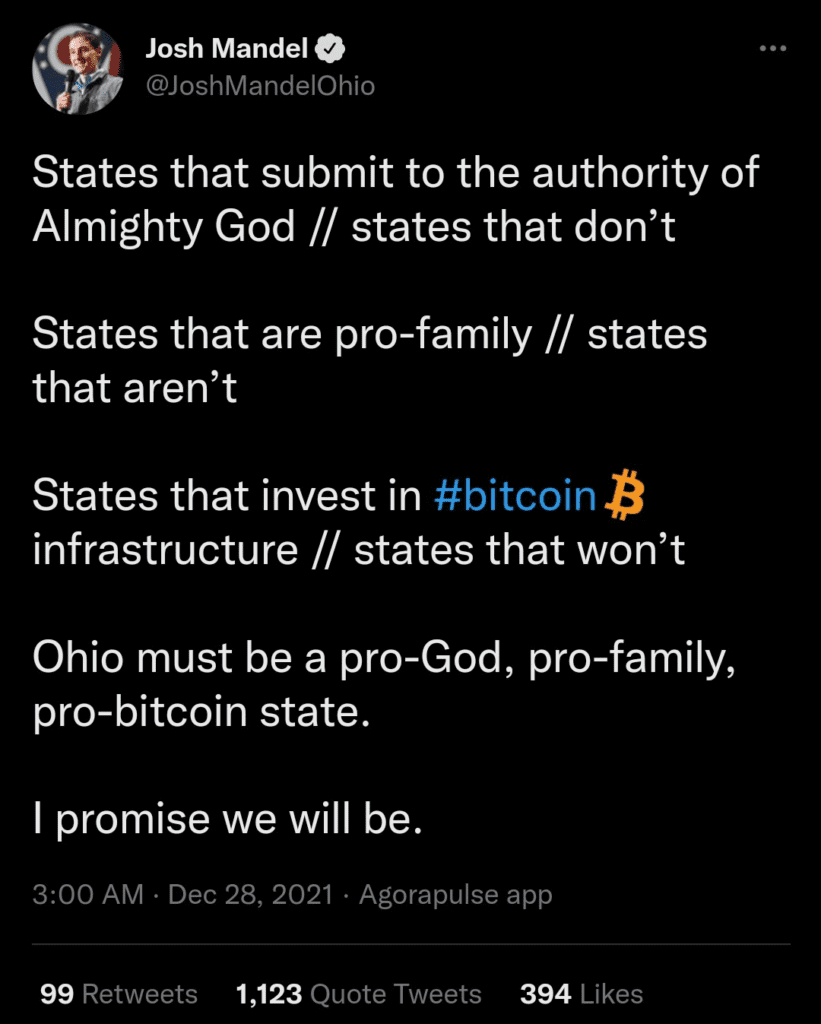Open the Agorapulse app source link
Screen dimensions: 821x1024
pos(455,894)
